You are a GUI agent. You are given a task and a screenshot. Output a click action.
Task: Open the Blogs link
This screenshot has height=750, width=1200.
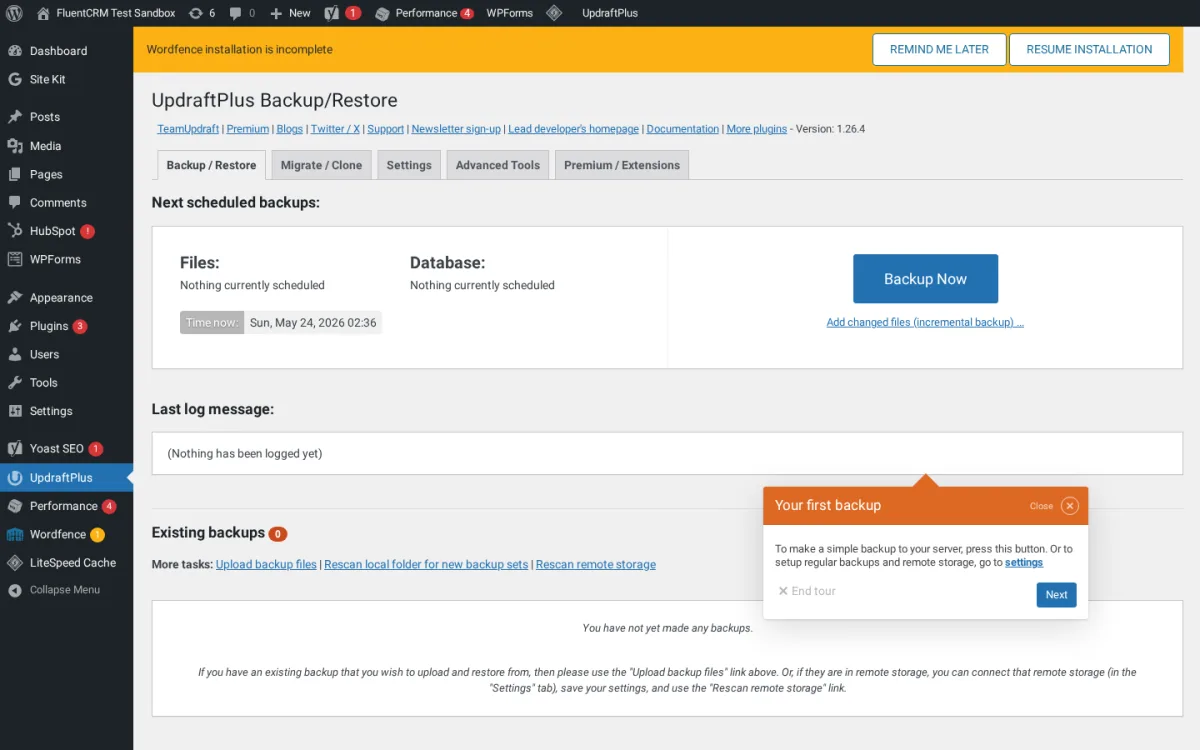tap(290, 129)
